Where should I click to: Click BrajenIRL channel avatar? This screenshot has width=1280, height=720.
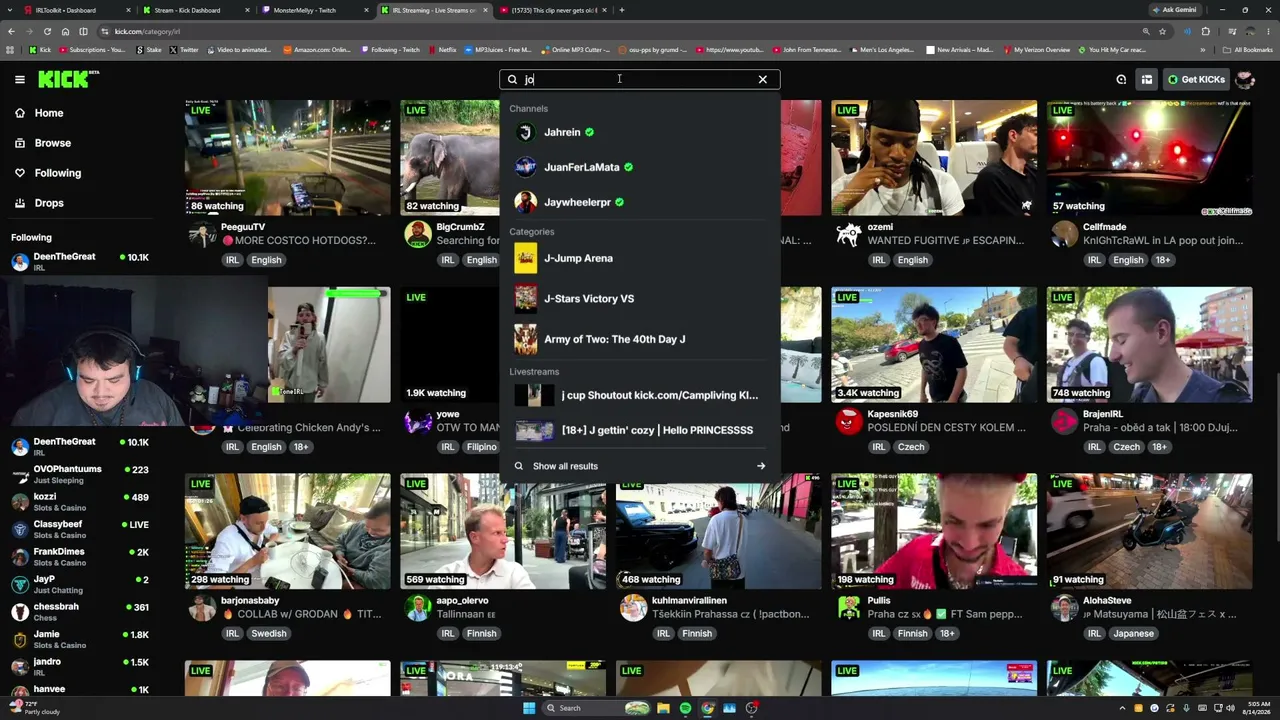click(1065, 421)
